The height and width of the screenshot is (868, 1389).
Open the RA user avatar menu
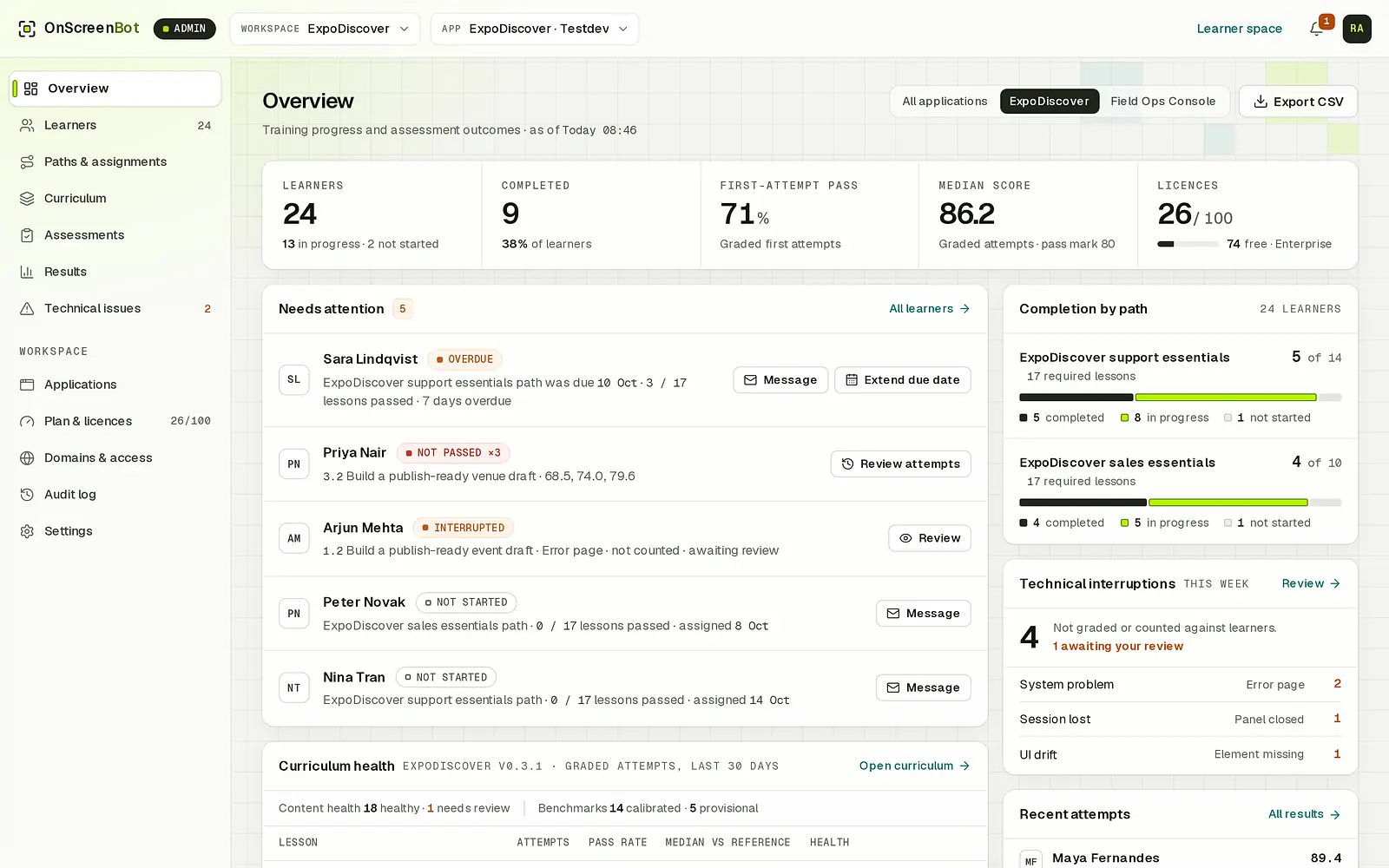1357,29
